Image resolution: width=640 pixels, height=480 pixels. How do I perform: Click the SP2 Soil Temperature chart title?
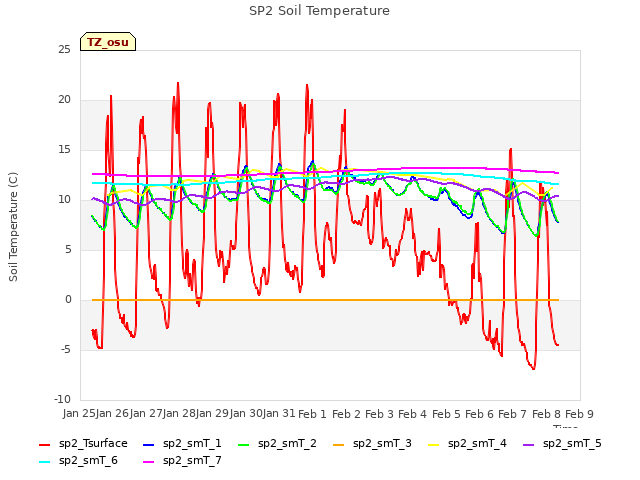pos(320,11)
